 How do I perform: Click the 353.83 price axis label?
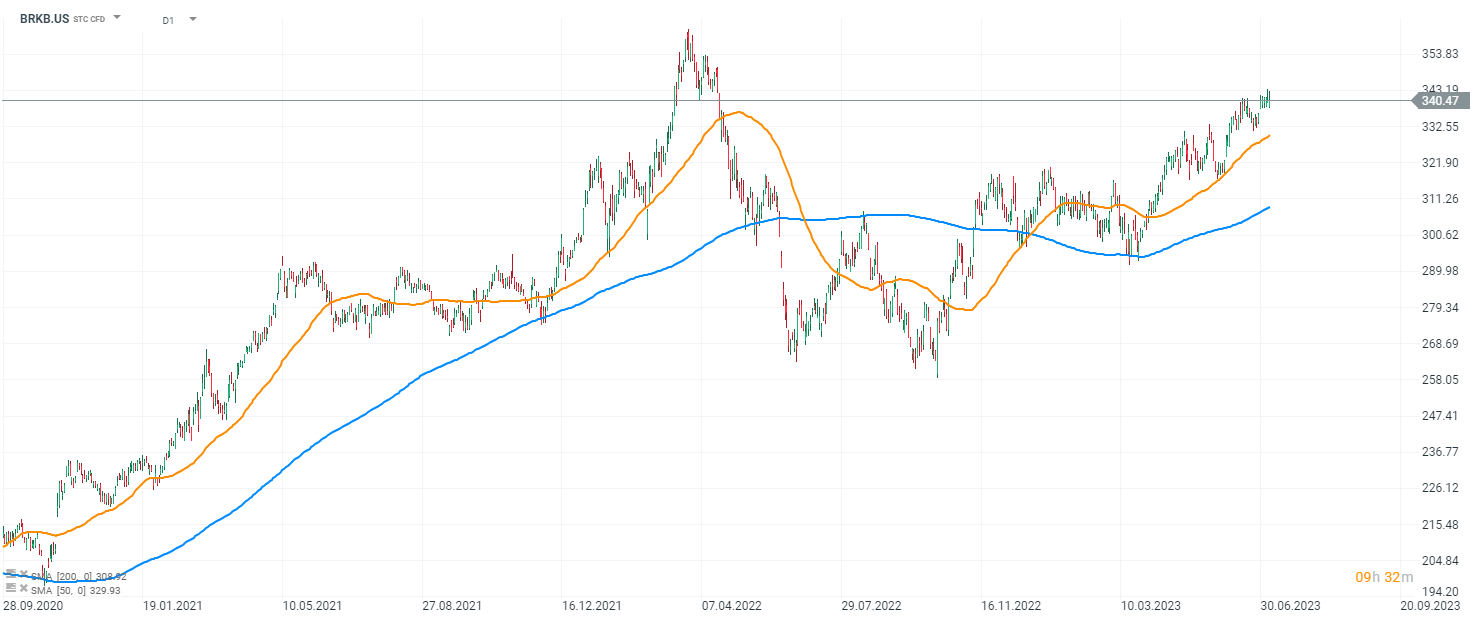pyautogui.click(x=1441, y=54)
